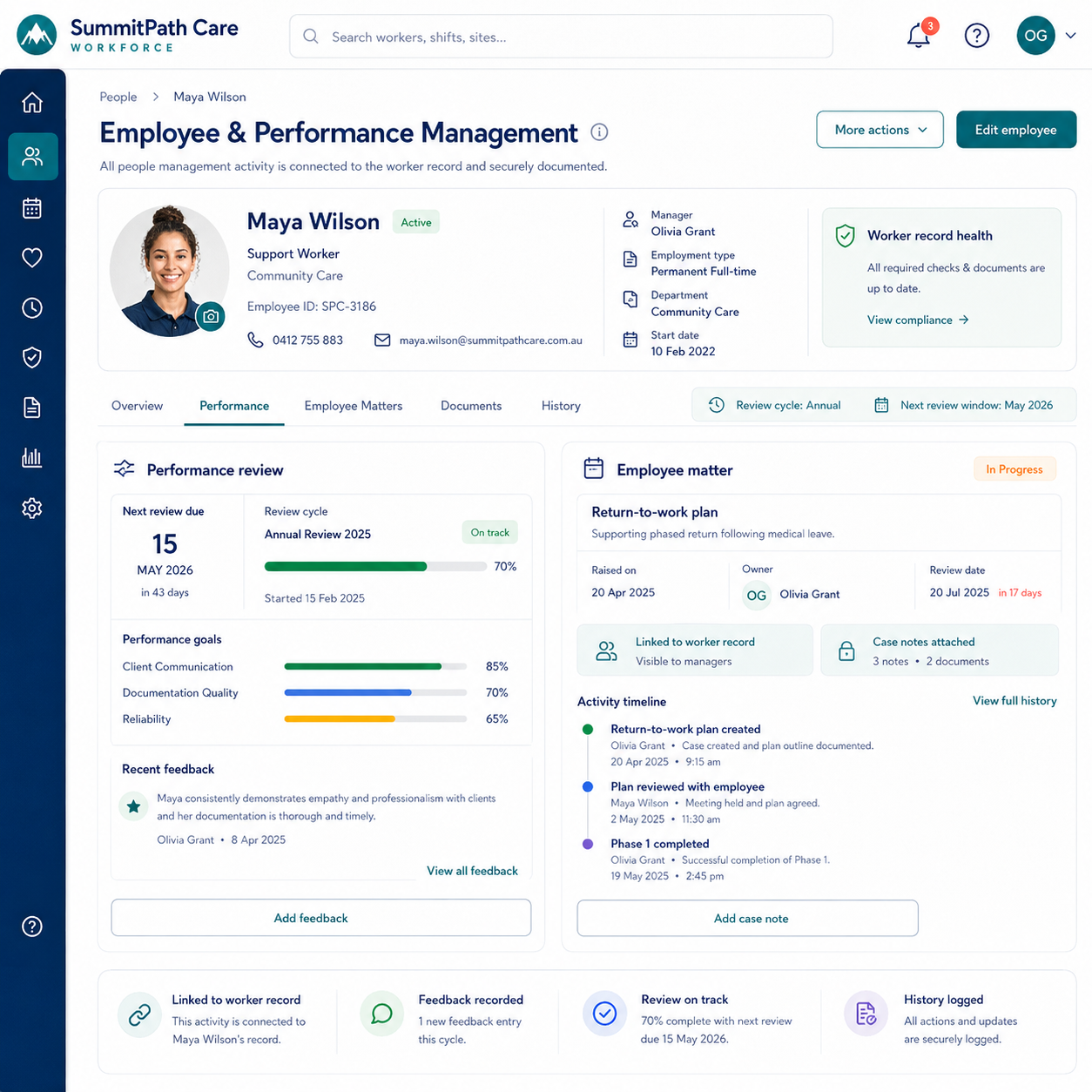Open the maya.wilson email address link
The height and width of the screenshot is (1092, 1092).
tap(490, 340)
